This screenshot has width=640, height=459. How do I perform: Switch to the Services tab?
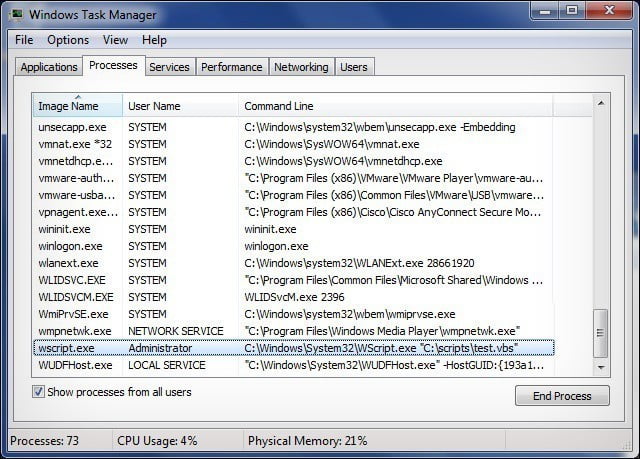[169, 67]
